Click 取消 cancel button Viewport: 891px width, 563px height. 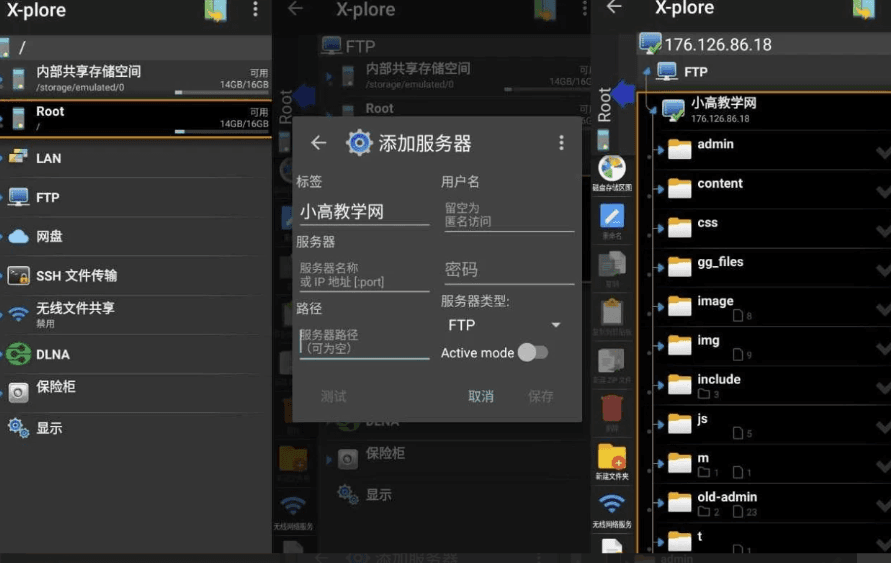481,396
